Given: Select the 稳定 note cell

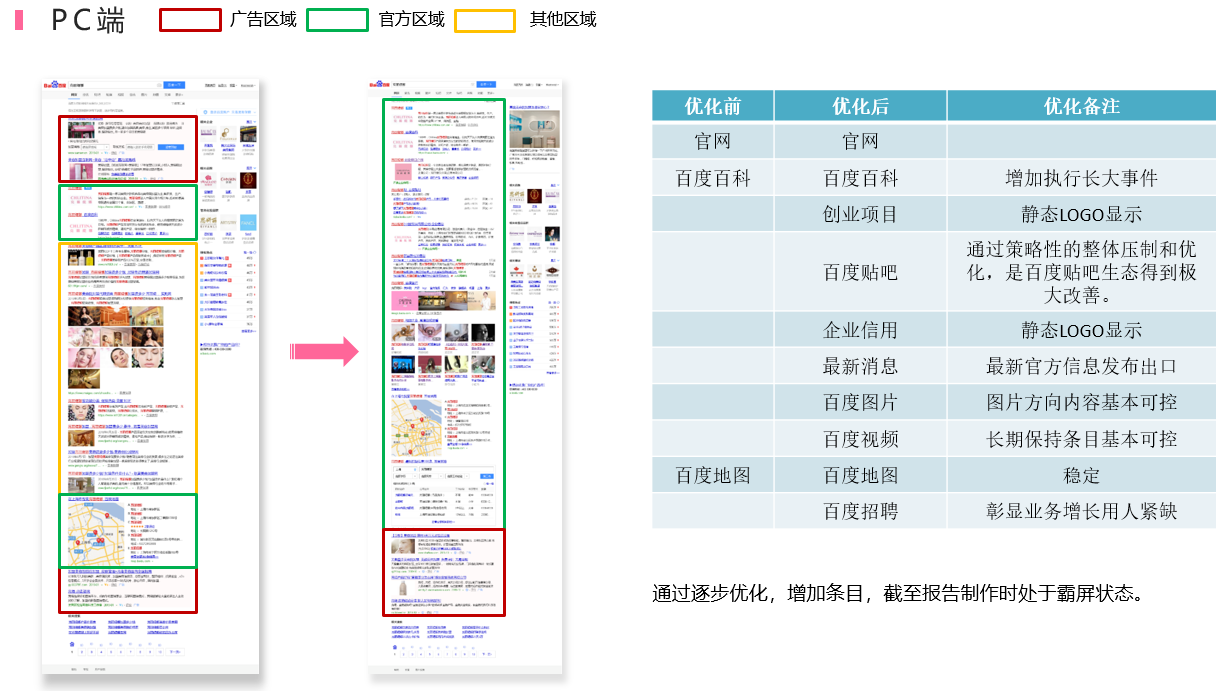Looking at the screenshot, I should tap(1082, 475).
